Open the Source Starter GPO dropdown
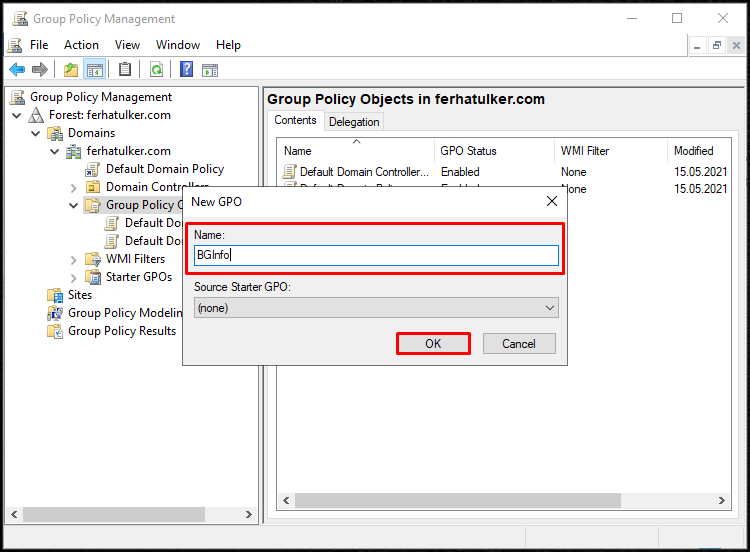Screen dimensions: 750x552 376,308
